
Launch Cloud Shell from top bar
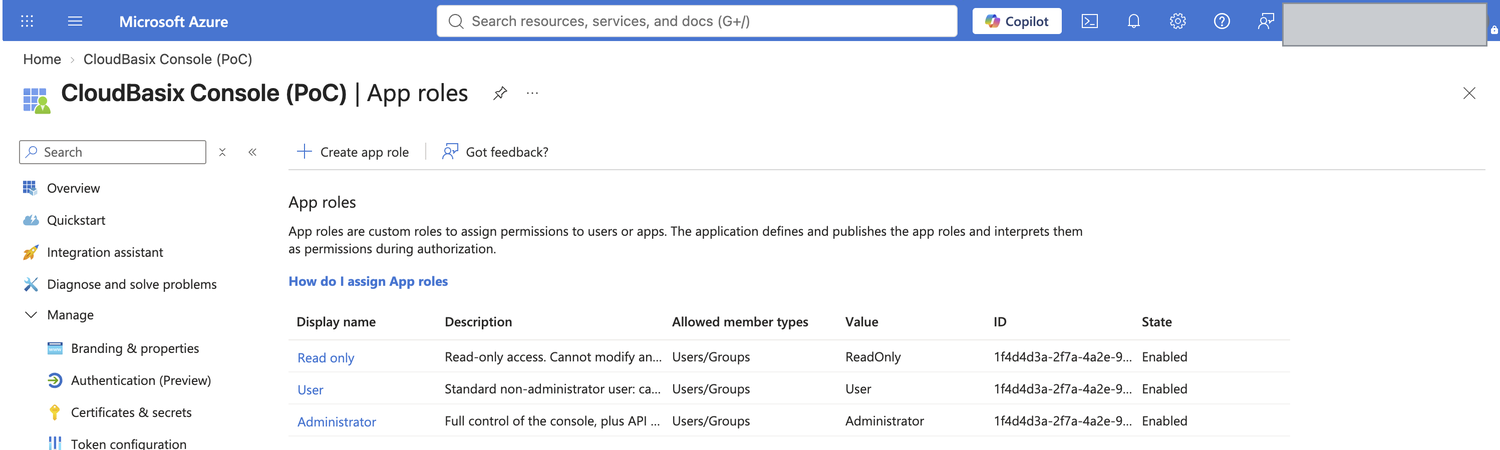pos(1090,21)
